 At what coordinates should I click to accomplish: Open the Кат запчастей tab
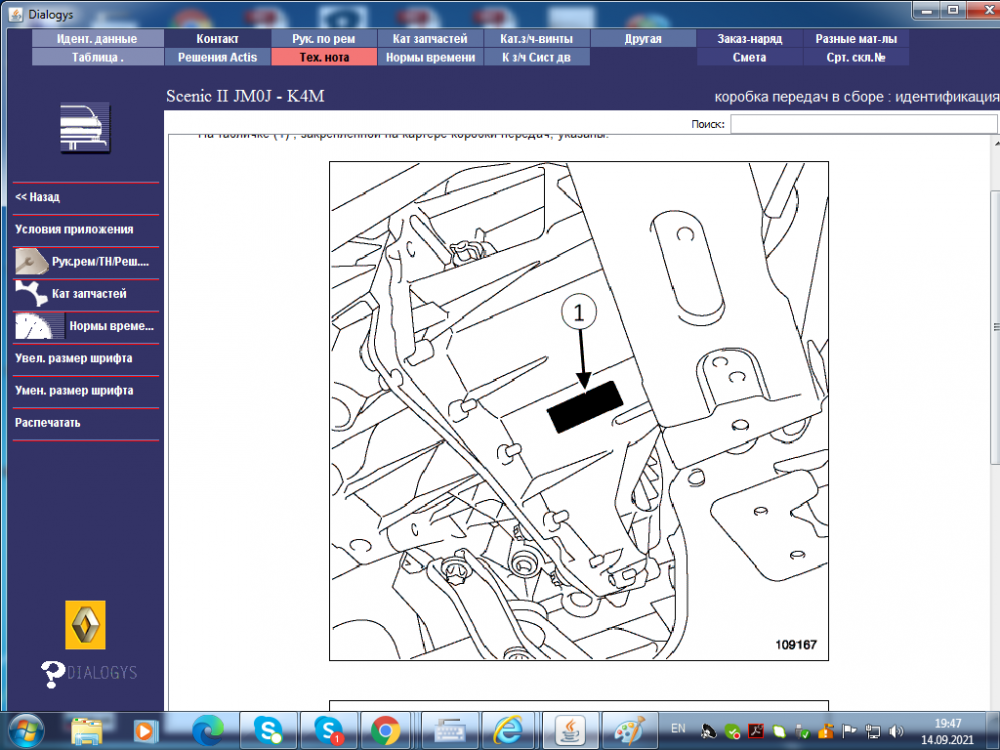click(430, 38)
